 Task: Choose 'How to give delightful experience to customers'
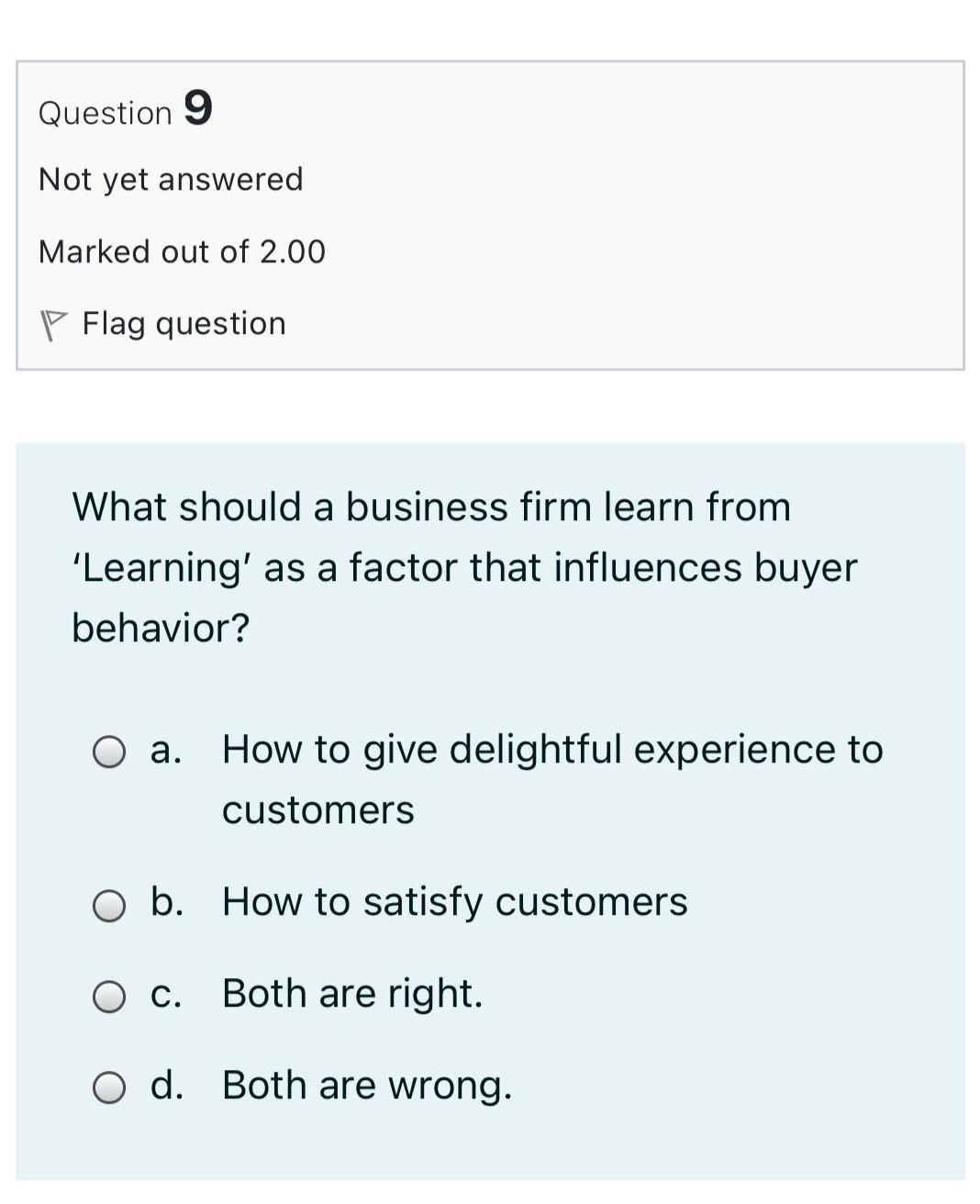(x=552, y=751)
